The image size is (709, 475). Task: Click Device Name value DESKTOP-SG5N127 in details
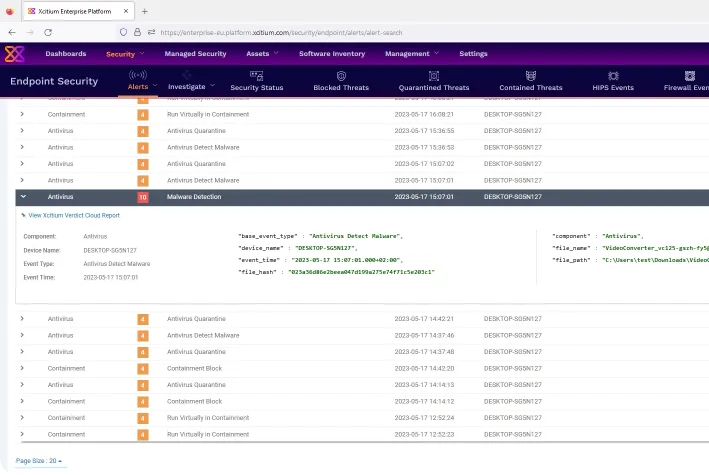[x=110, y=251]
